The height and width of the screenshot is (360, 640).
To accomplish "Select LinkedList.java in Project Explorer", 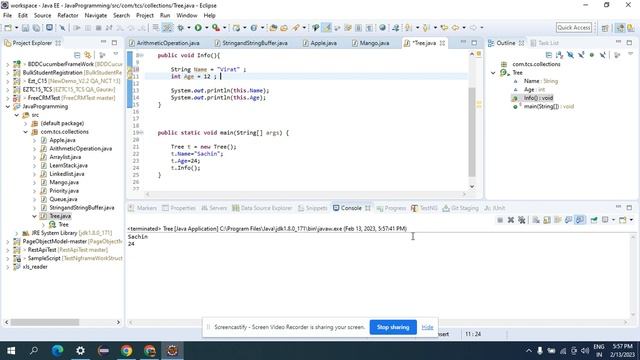I will pyautogui.click(x=67, y=174).
